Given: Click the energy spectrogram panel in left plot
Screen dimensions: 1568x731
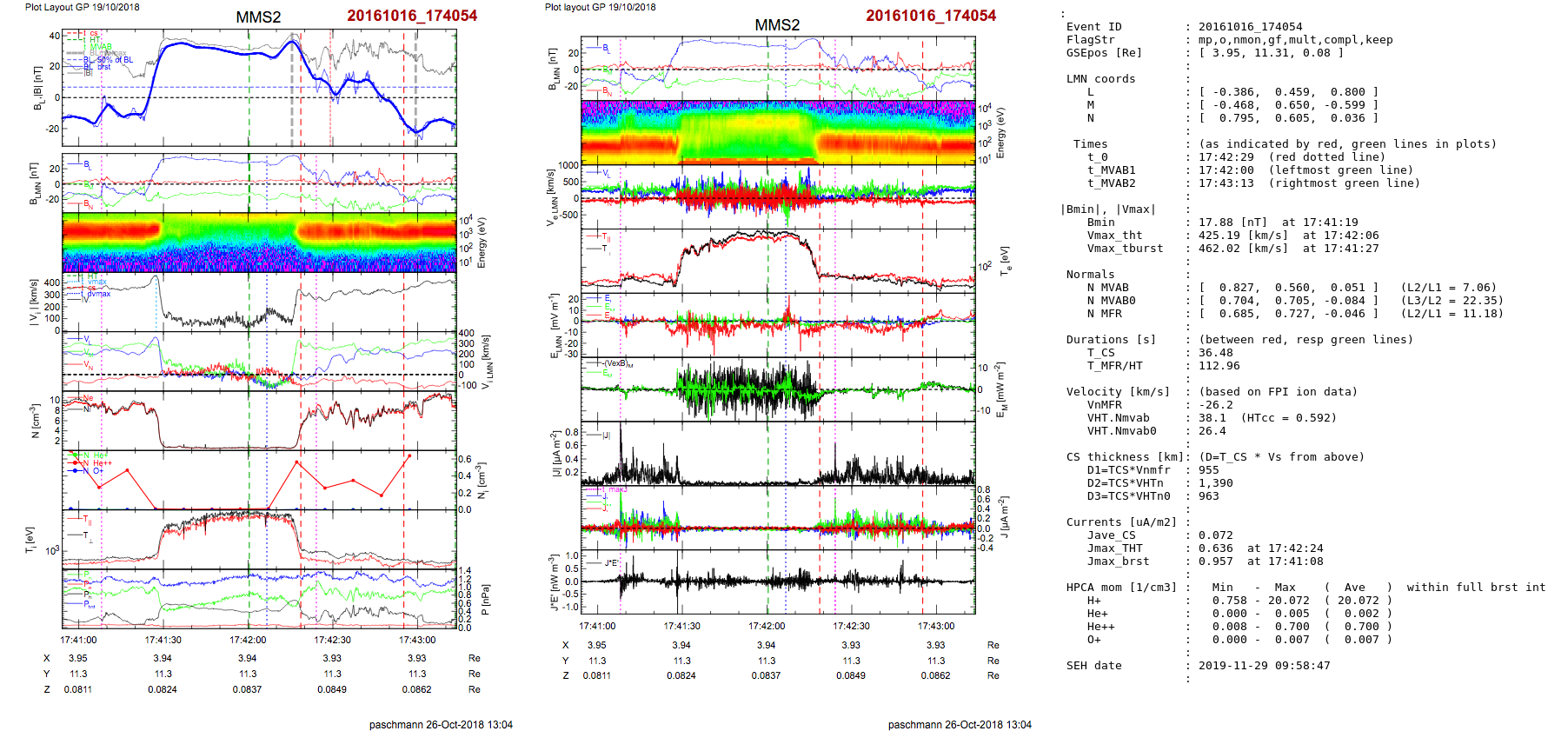Looking at the screenshot, I should coord(259,243).
